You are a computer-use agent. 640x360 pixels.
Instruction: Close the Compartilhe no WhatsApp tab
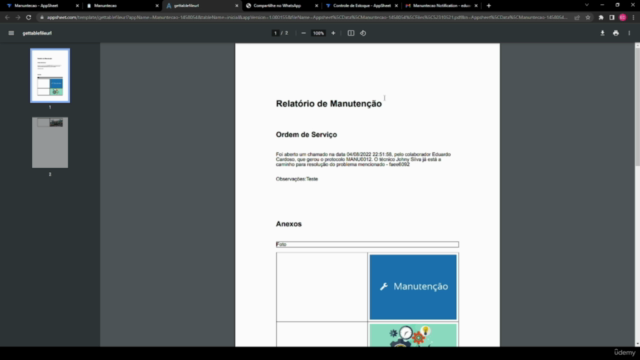316,6
